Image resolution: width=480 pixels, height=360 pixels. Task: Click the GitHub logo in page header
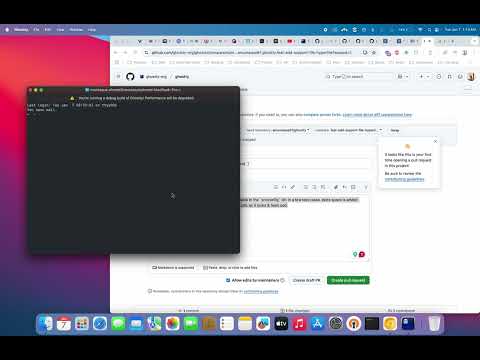click(x=130, y=77)
